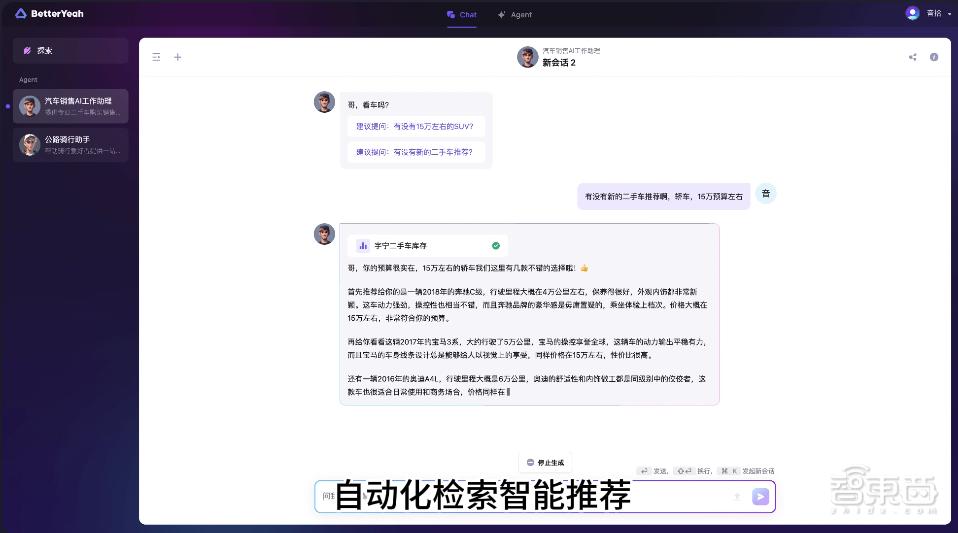The height and width of the screenshot is (533, 958).
Task: Click the user avatar icon in top bar
Action: (x=912, y=13)
